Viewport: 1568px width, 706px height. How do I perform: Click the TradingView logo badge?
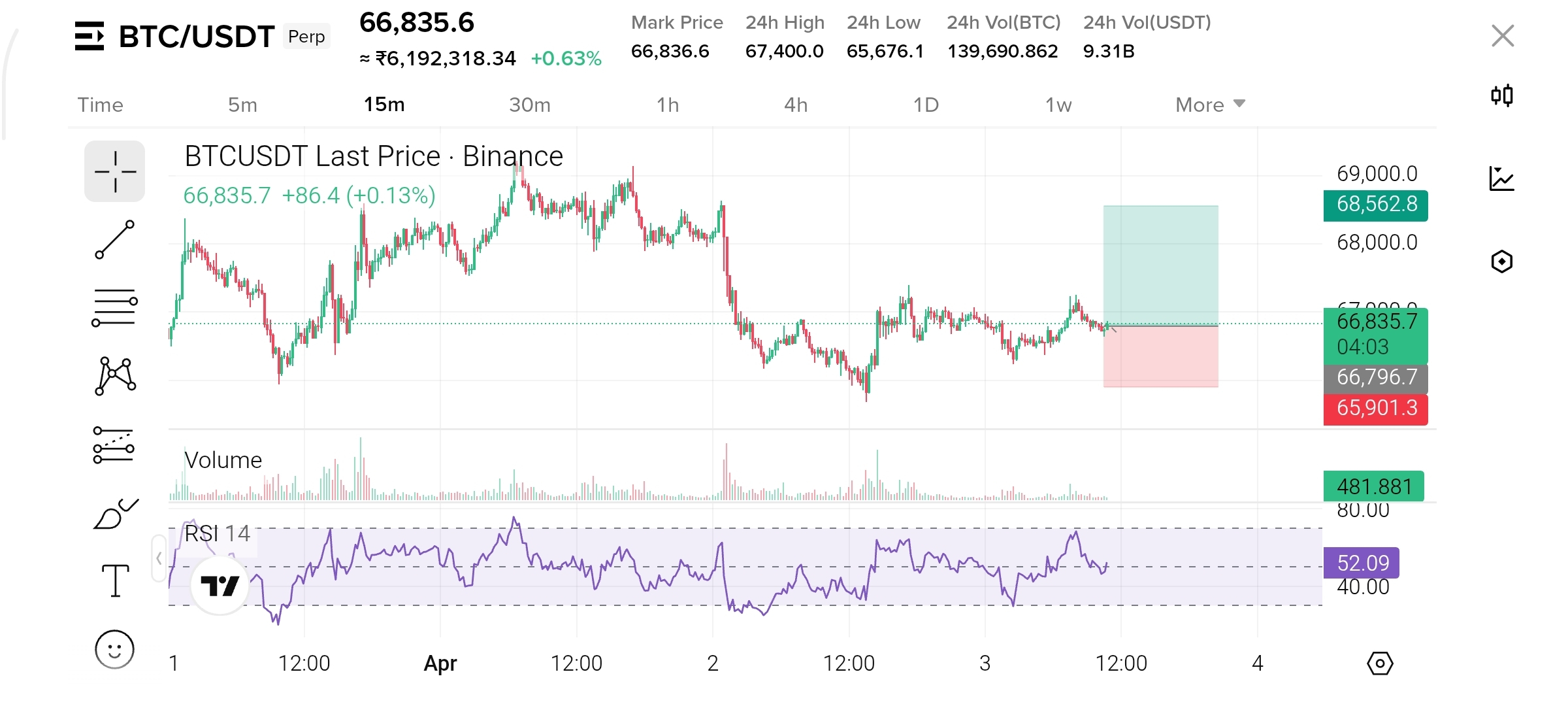220,585
